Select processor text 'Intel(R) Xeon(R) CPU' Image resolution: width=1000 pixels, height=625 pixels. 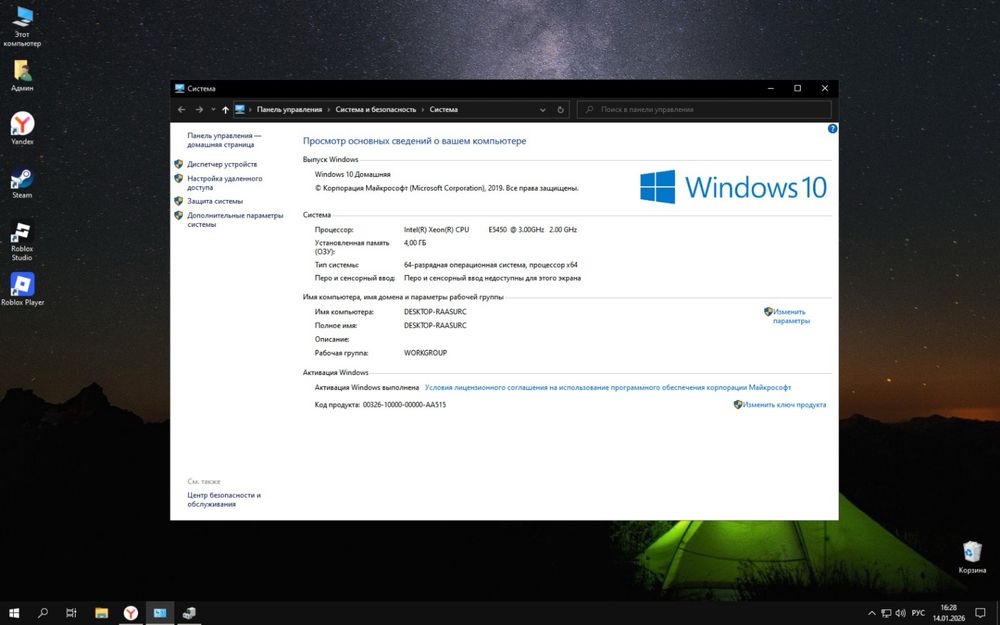click(x=436, y=230)
